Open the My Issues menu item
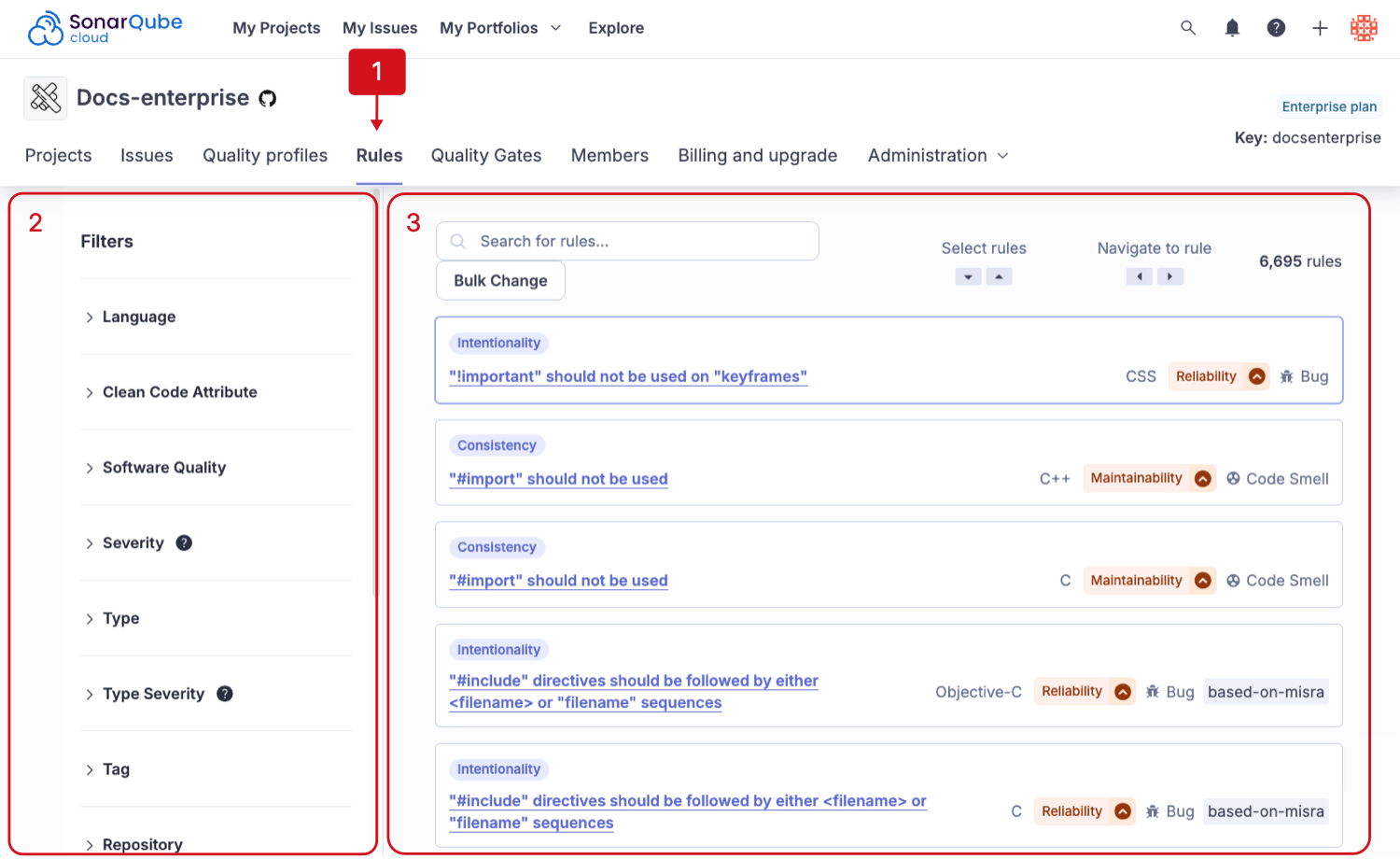Viewport: 1400px width, 859px height. pos(379,28)
